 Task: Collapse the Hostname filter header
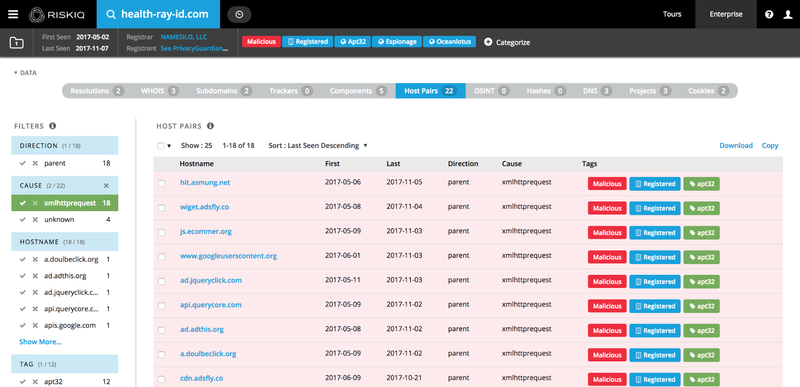pos(65,242)
